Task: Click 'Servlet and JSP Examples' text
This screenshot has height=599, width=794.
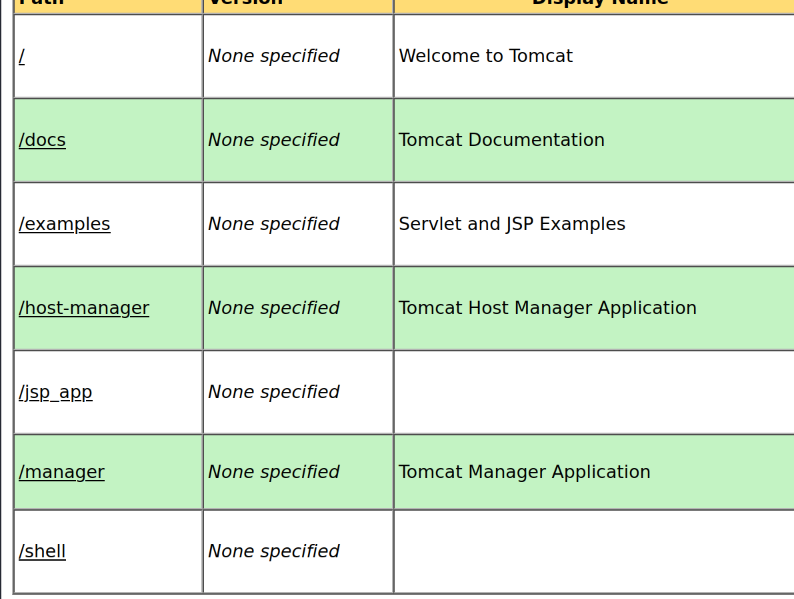Action: tap(511, 225)
